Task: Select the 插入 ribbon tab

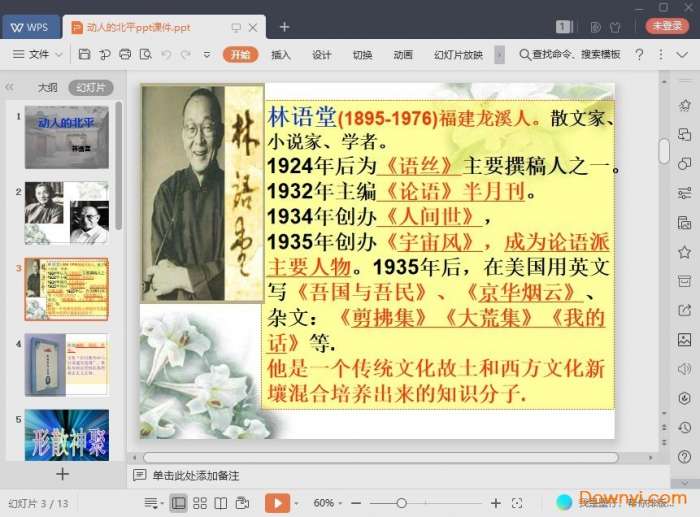Action: coord(281,54)
